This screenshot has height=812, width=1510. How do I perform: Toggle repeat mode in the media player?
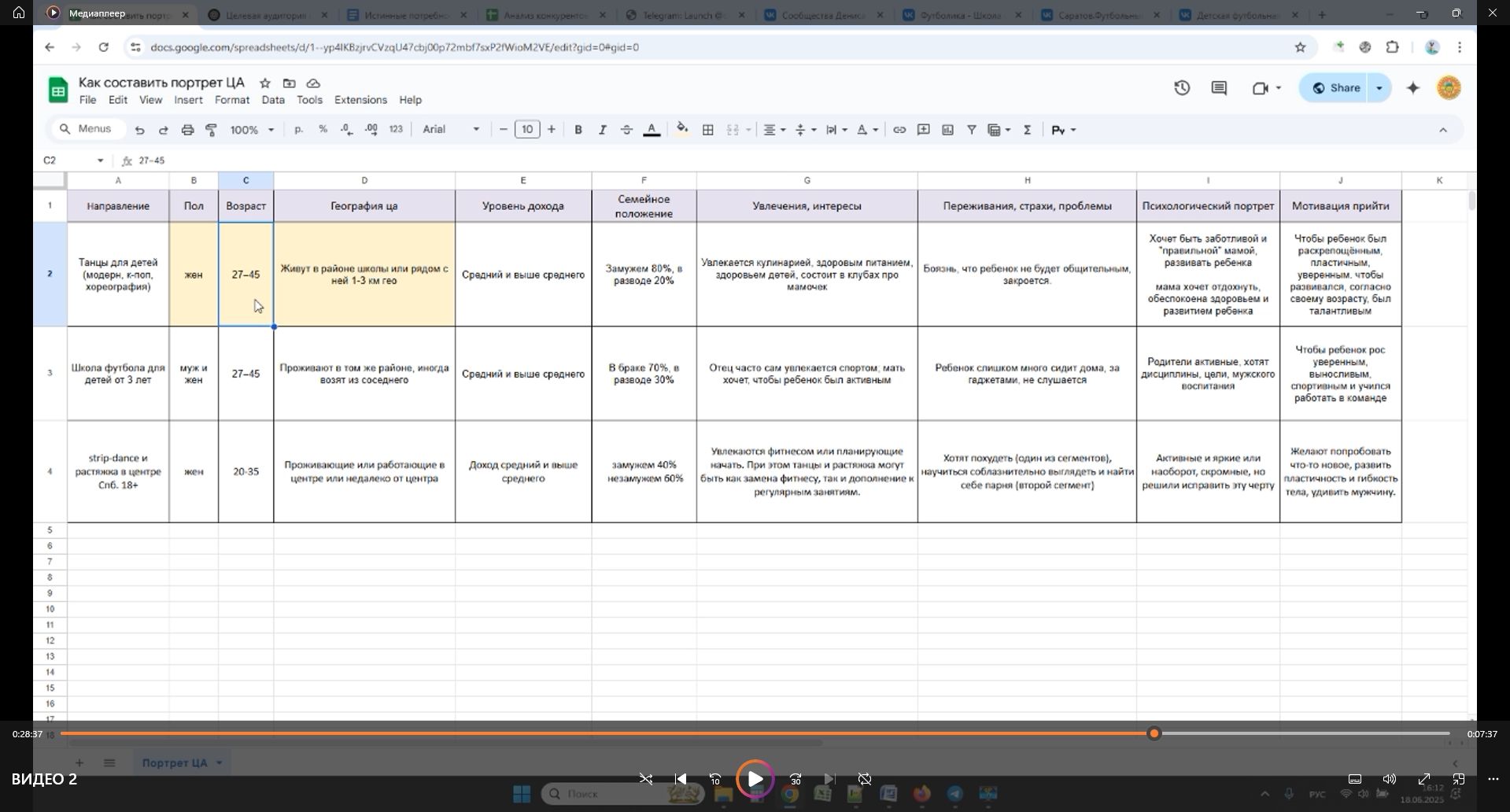coord(865,779)
